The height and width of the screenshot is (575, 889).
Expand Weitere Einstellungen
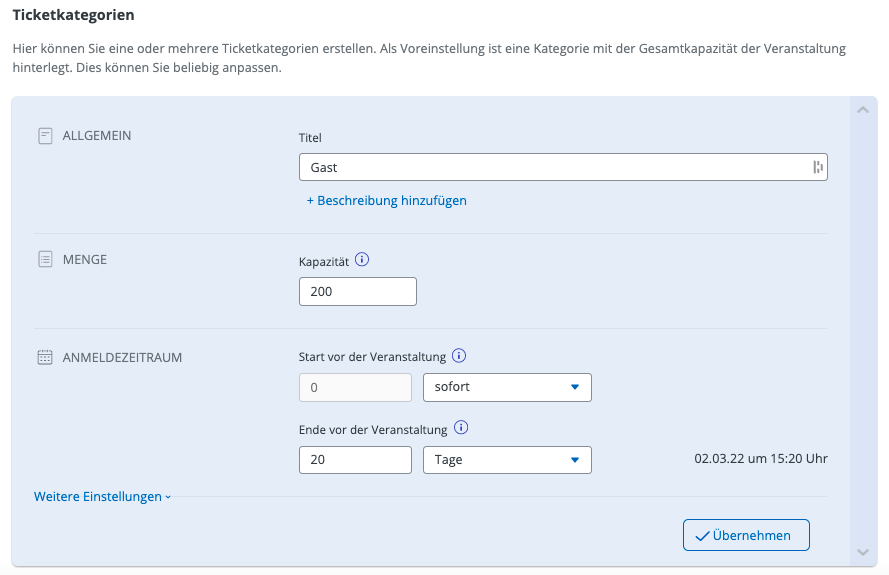[x=102, y=497]
